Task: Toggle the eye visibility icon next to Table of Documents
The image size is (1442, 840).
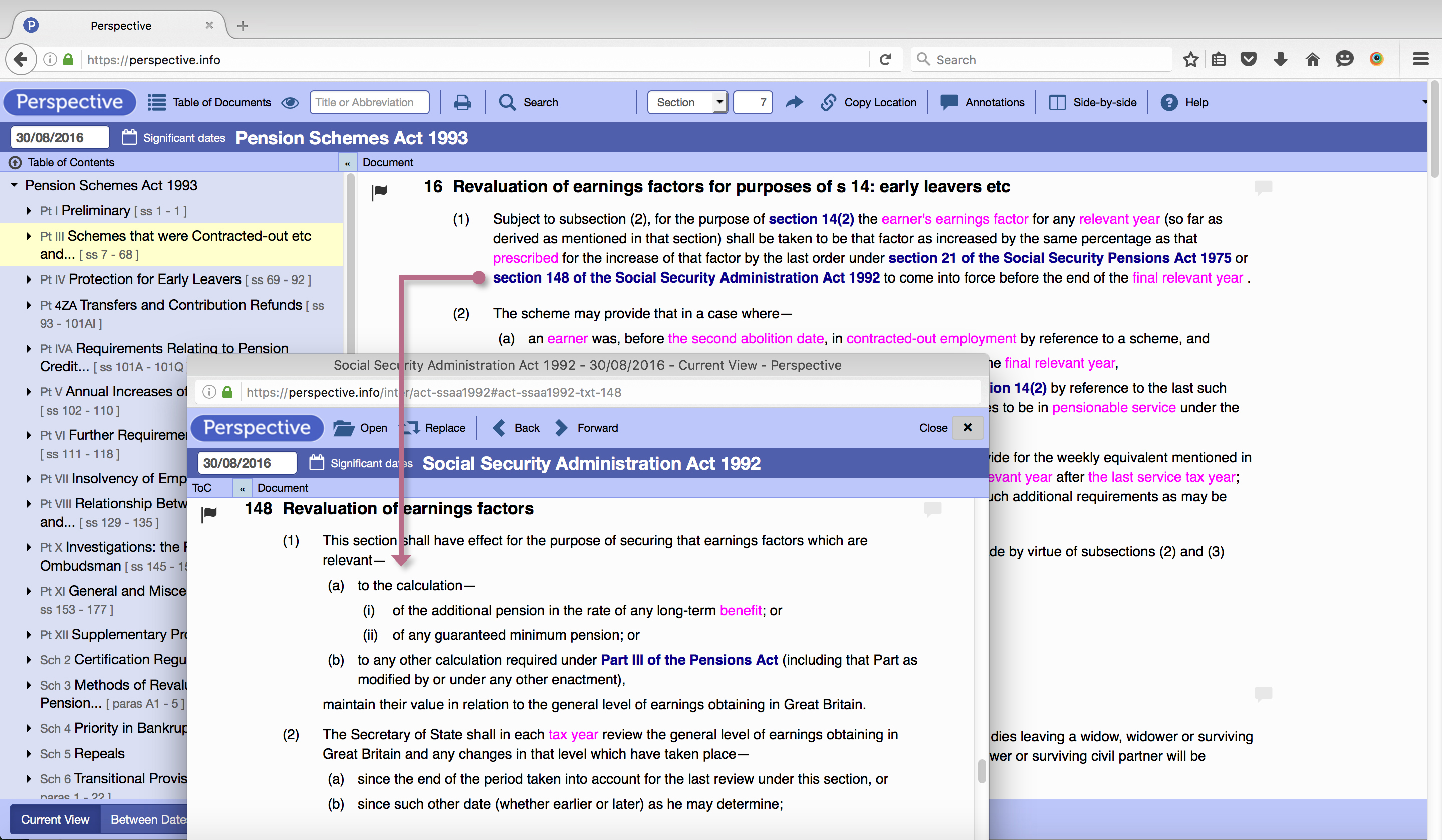Action: click(291, 102)
